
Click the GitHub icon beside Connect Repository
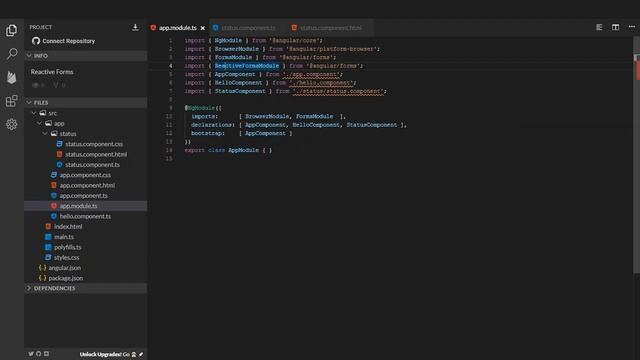coord(36,41)
